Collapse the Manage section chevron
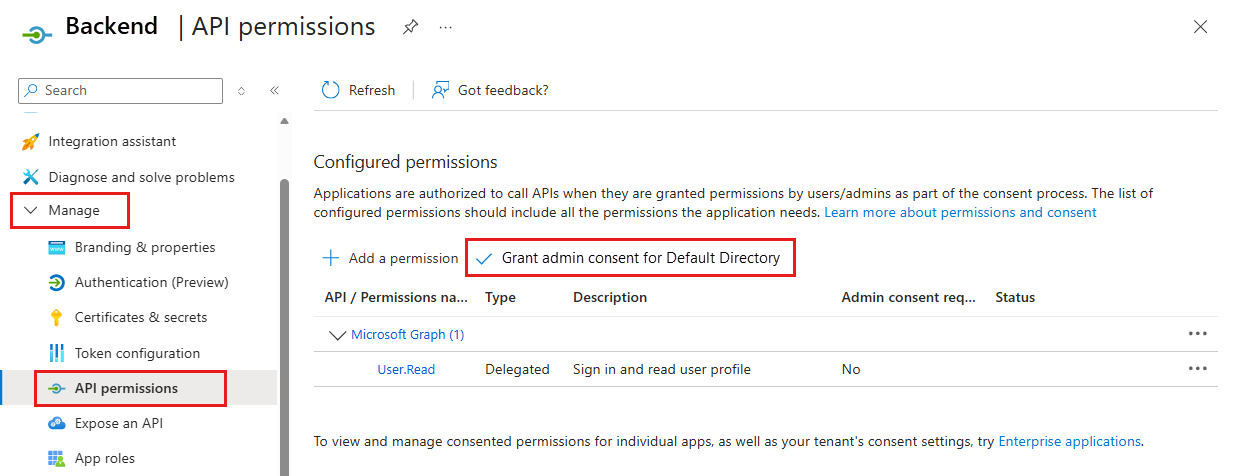 (30, 211)
